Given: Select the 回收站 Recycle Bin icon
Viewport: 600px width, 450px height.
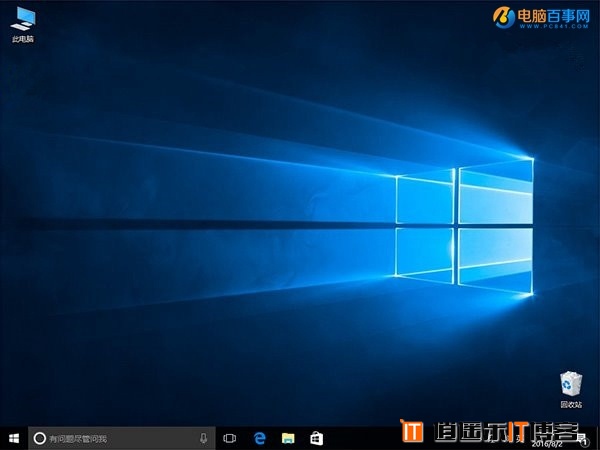Looking at the screenshot, I should [571, 389].
